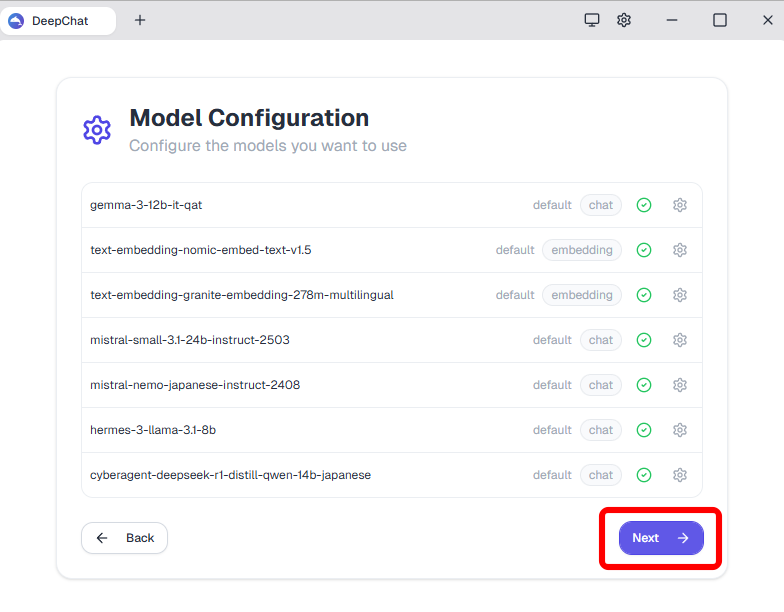
Task: Open settings for mistral-nemo-japanese-instruct-2408
Action: click(680, 385)
